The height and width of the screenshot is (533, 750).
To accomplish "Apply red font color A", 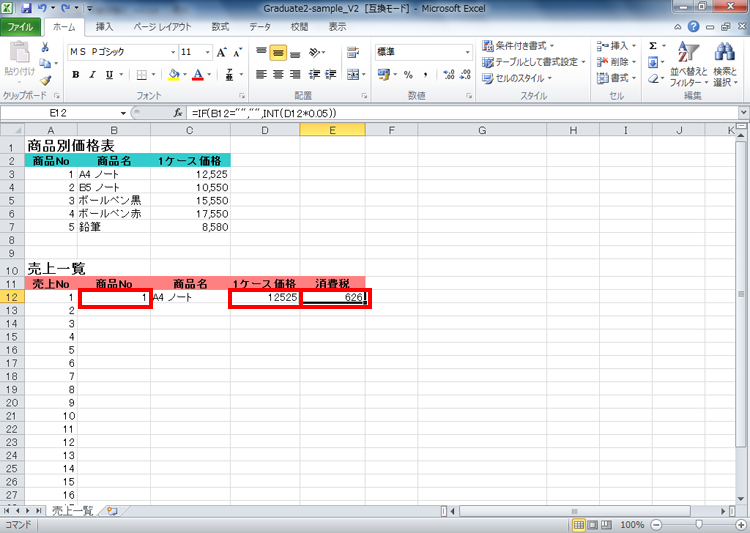I will pos(198,75).
